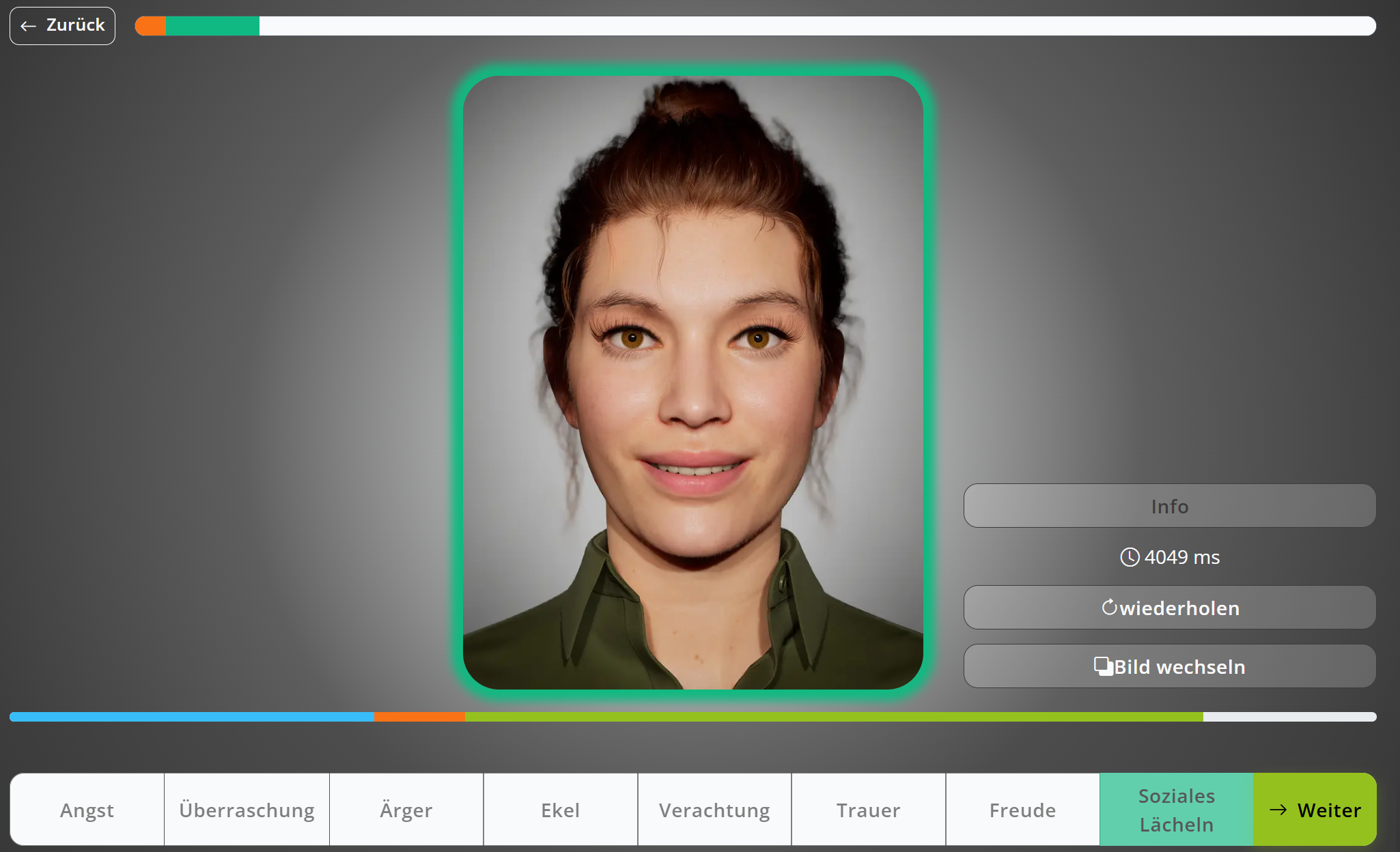Pick the Ärger emotion option

pyautogui.click(x=406, y=810)
